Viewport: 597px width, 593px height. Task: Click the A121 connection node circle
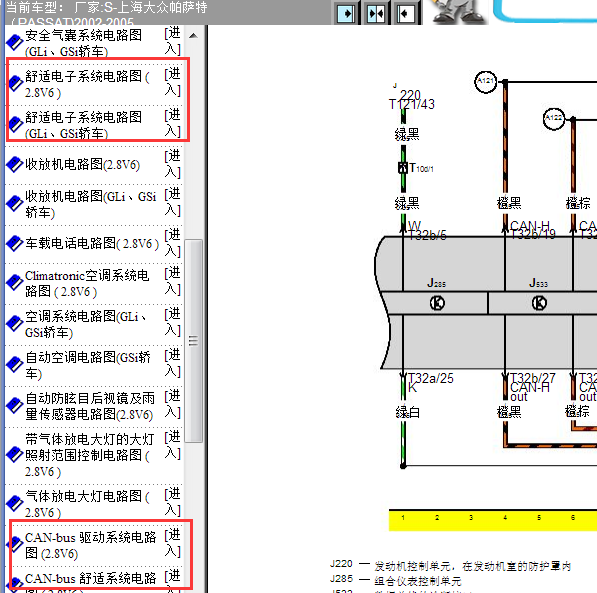(485, 81)
